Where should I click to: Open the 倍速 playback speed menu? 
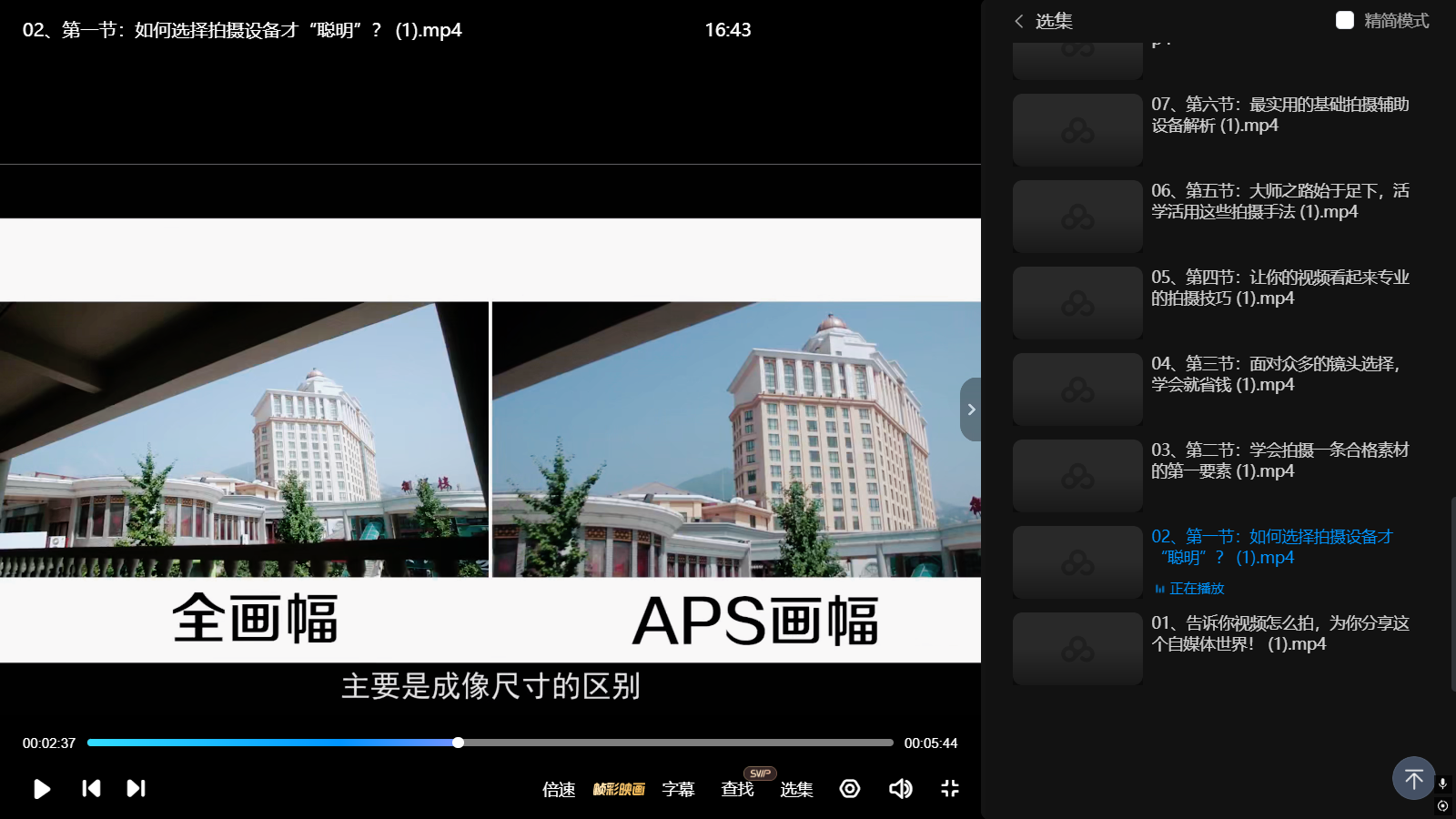559,789
